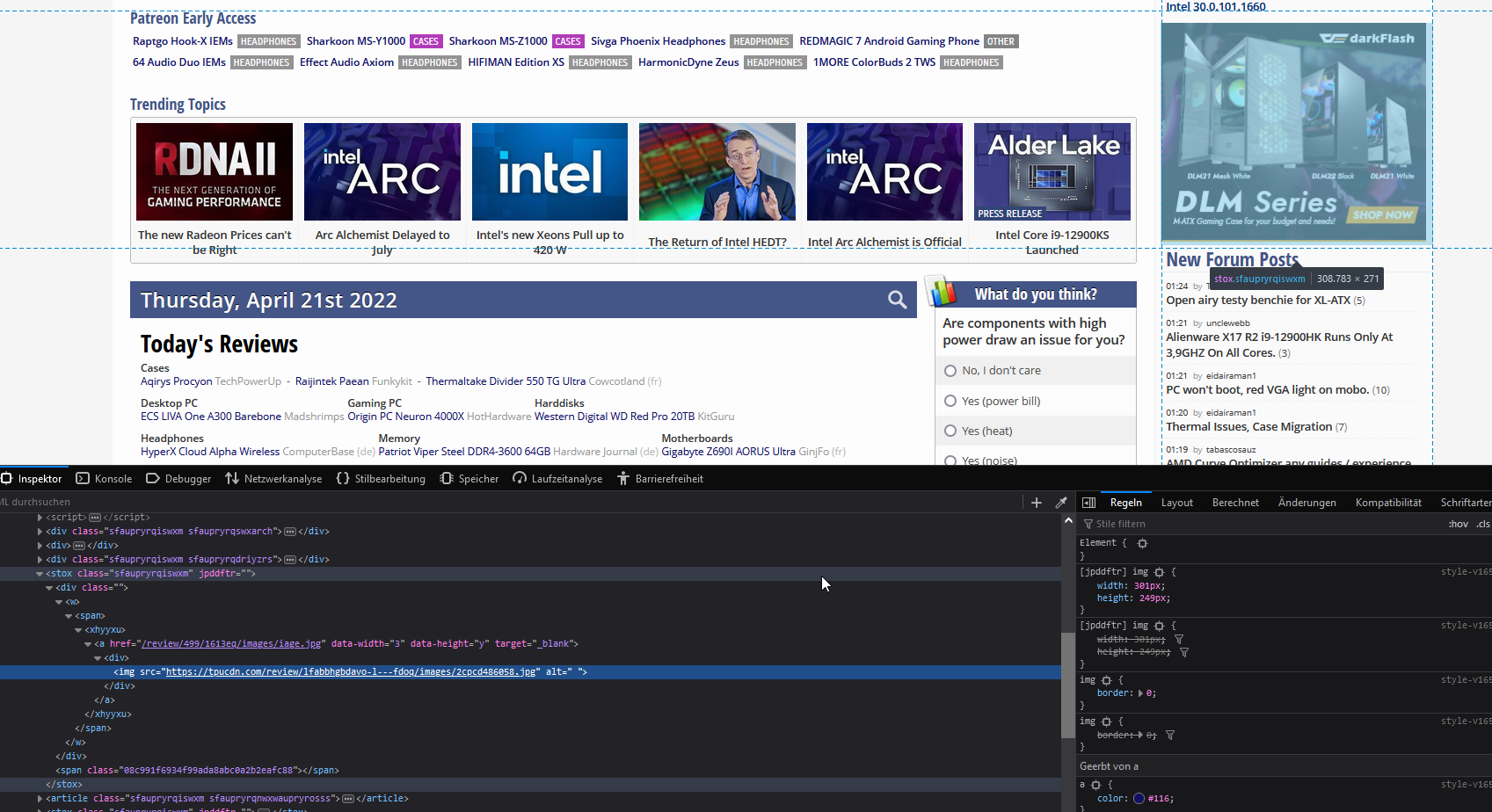
Task: Click highlighter icon of the first [jpddftr] img rule
Action: tap(1159, 572)
